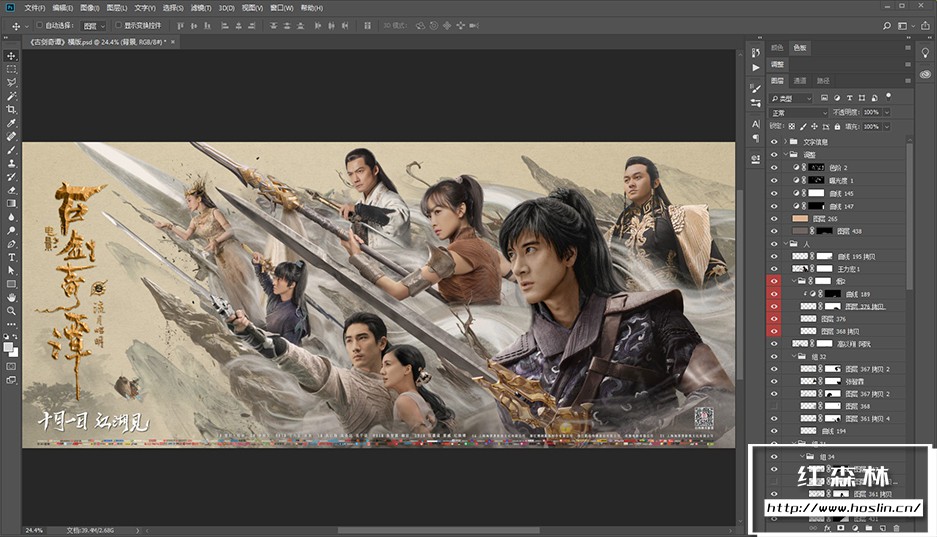Open the 图像(I) menu
The height and width of the screenshot is (537, 937).
point(90,8)
